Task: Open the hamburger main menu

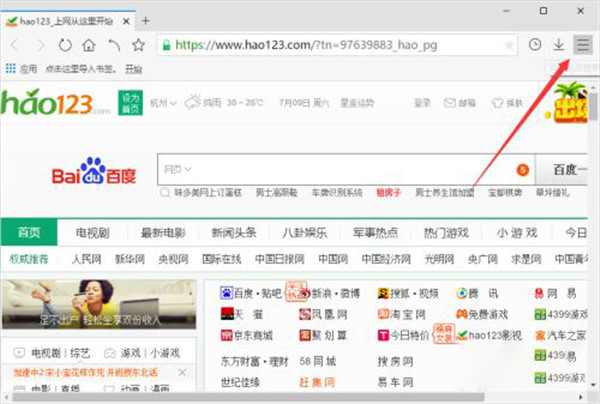Action: point(583,45)
